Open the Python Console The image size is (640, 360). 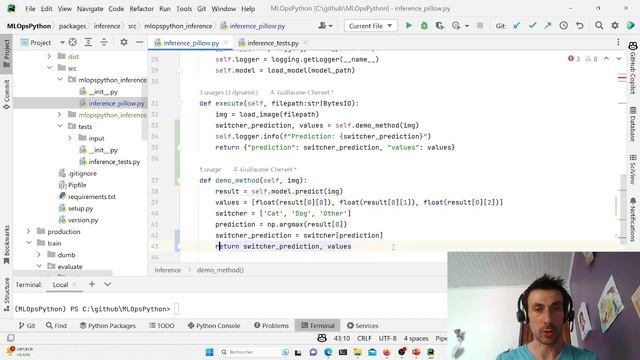[x=214, y=325]
